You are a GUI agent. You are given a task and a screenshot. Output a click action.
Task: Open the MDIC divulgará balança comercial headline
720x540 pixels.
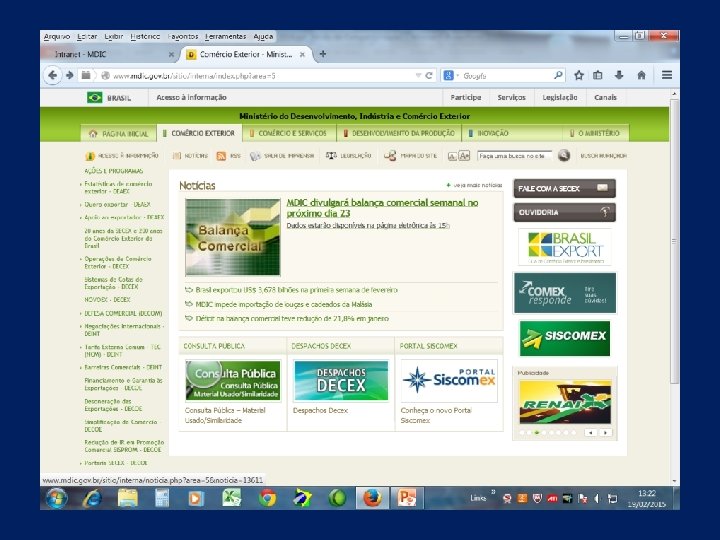pyautogui.click(x=382, y=208)
